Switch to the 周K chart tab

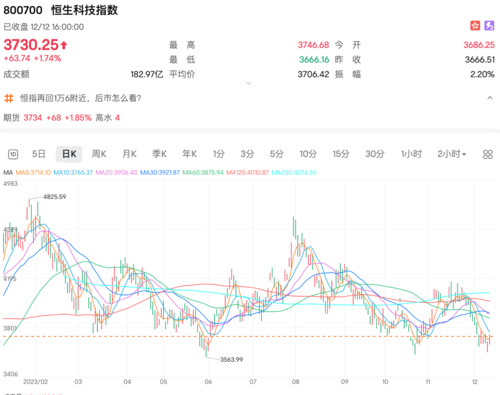[x=99, y=154]
